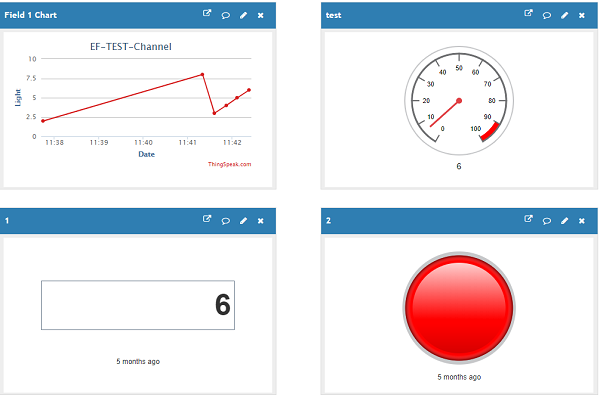
Task: Open Field 1 Chart in new window
Action: [207, 14]
